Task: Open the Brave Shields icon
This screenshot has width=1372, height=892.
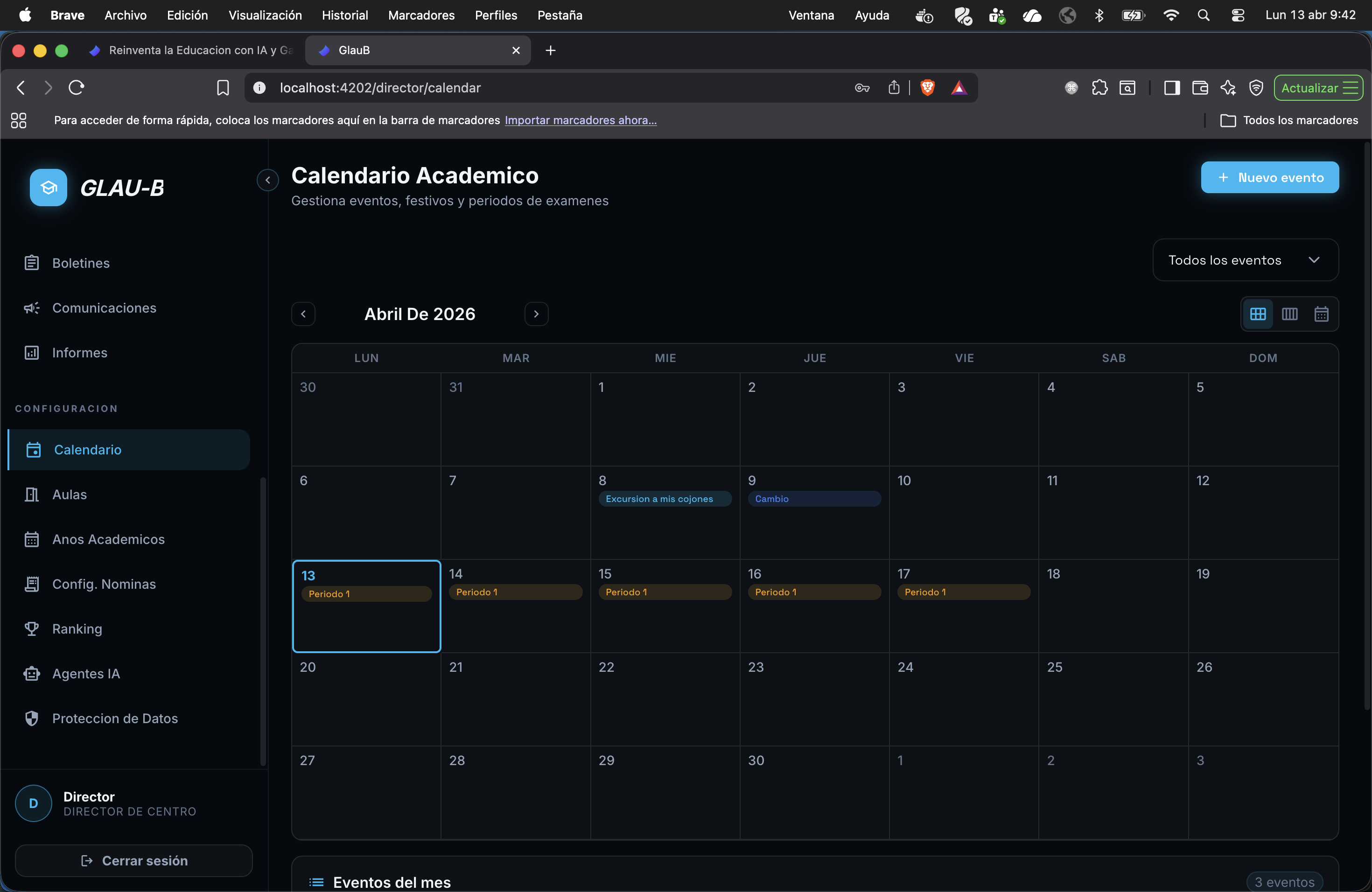Action: 928,88
